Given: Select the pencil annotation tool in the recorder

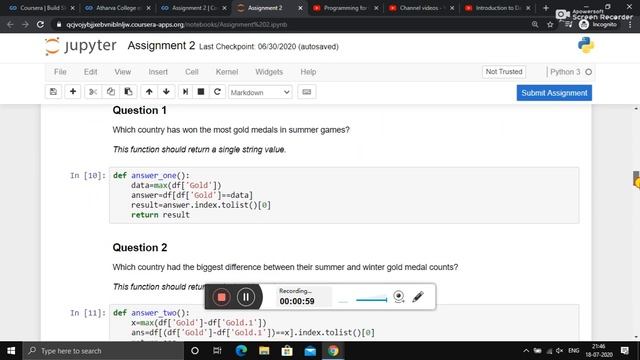Looking at the screenshot, I should pyautogui.click(x=418, y=297).
